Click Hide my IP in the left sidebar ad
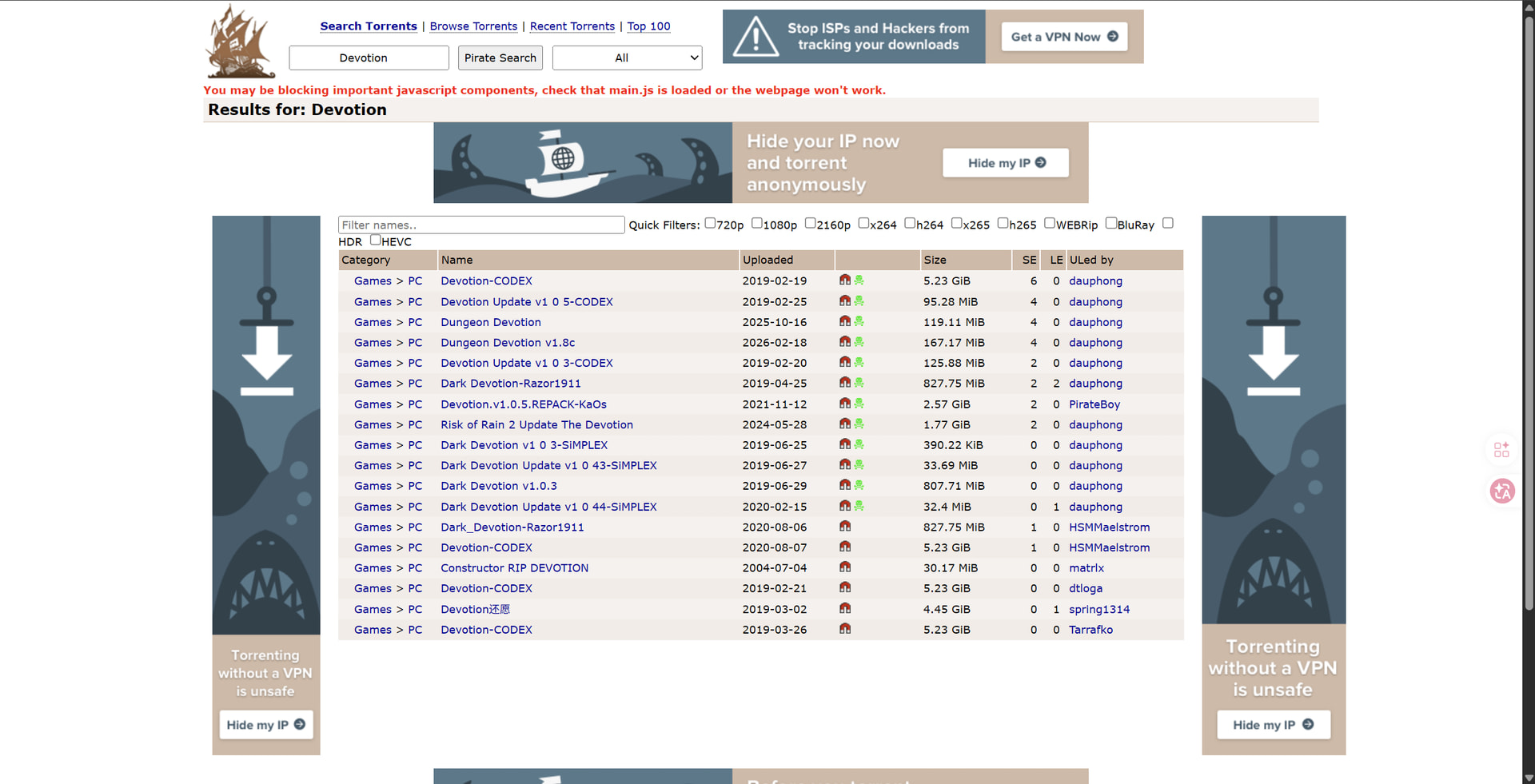Screen dimensions: 1535x784 point(266,725)
